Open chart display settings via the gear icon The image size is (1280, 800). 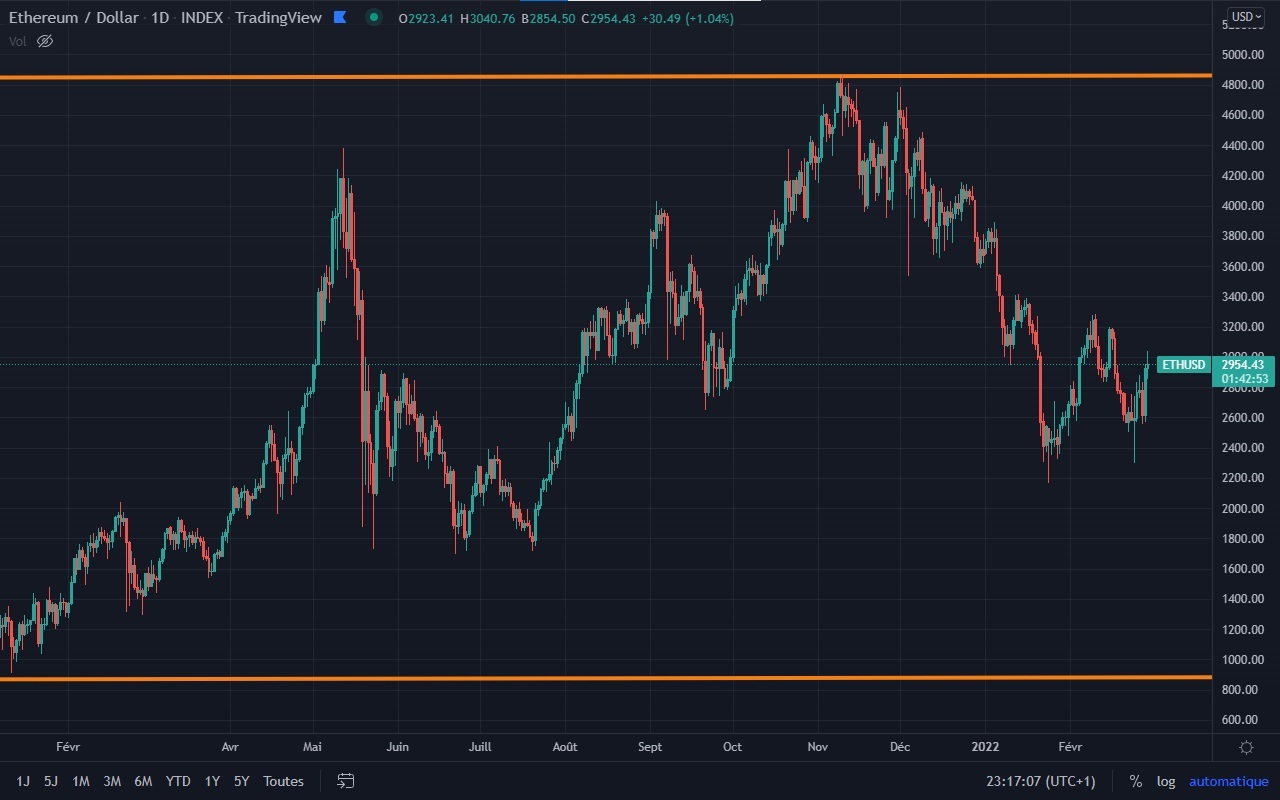[x=1245, y=746]
